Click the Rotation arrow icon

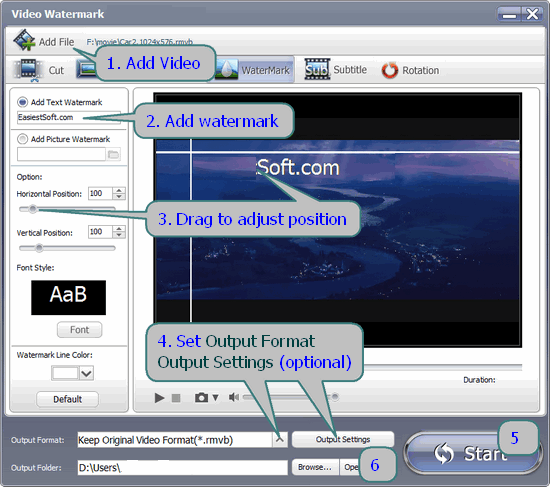point(390,70)
